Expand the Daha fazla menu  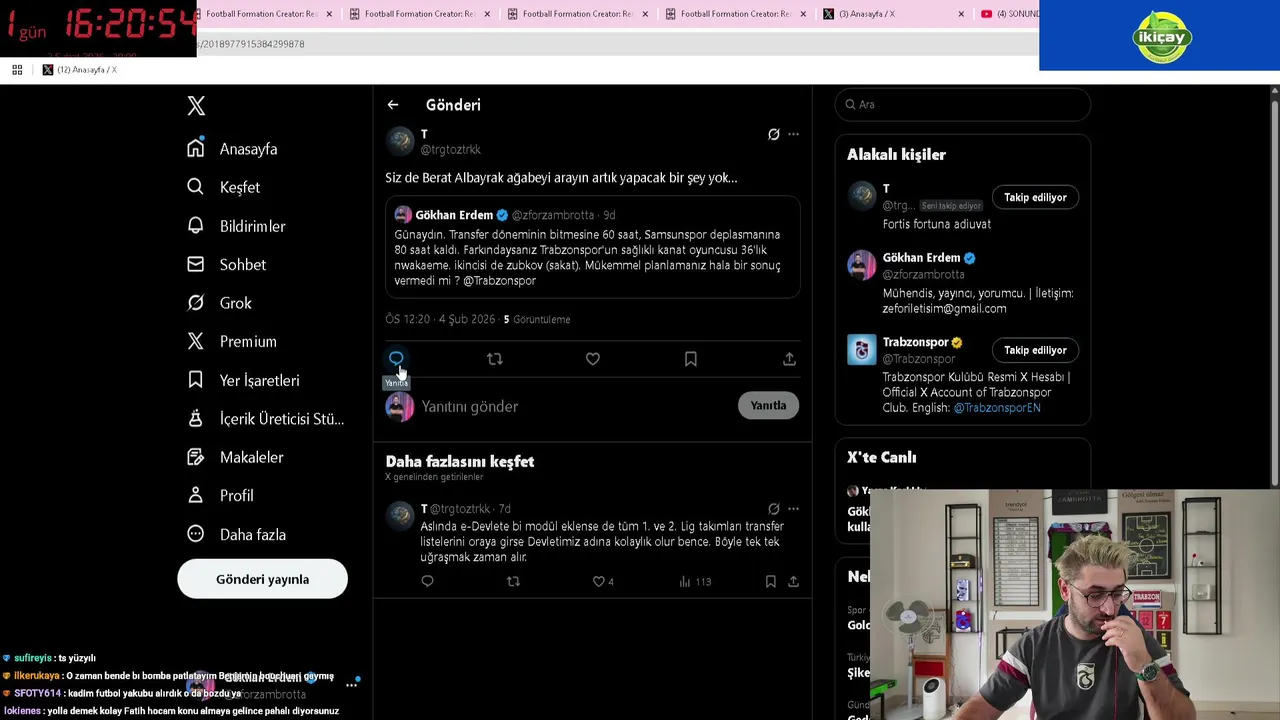236,534
